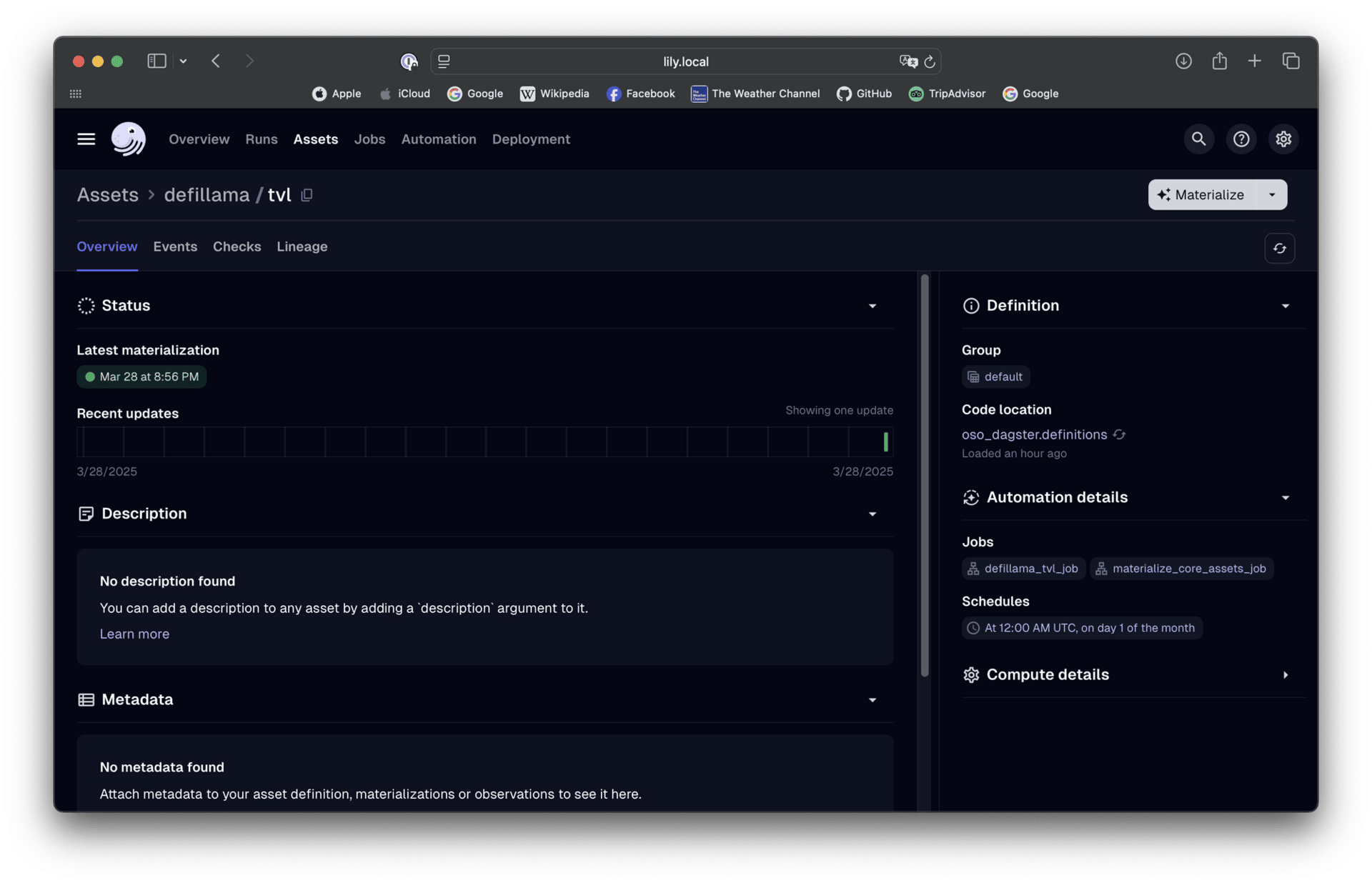Switch to the Events tab
The height and width of the screenshot is (883, 1372).
click(x=175, y=246)
